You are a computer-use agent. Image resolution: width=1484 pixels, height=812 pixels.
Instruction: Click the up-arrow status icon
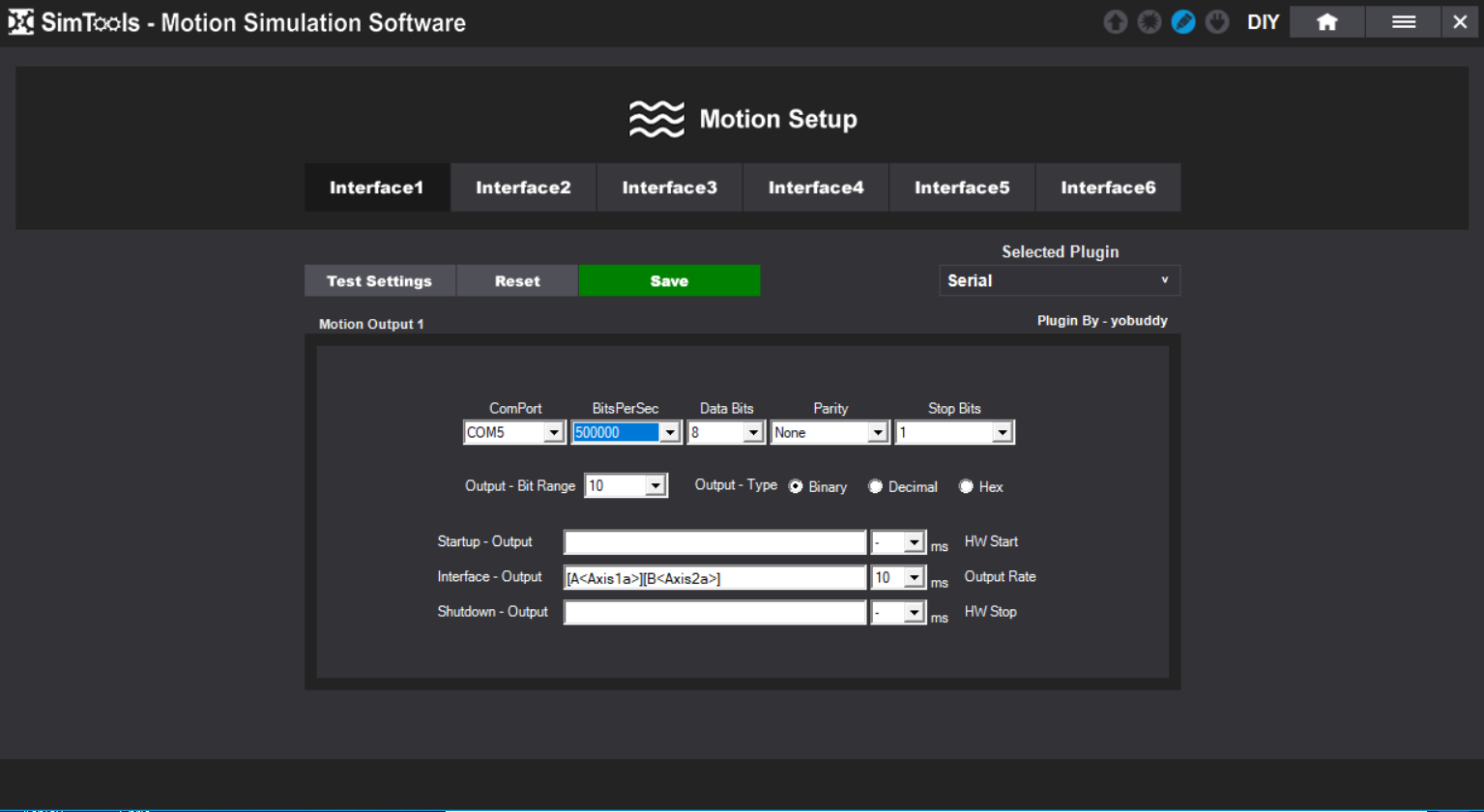coord(1115,22)
